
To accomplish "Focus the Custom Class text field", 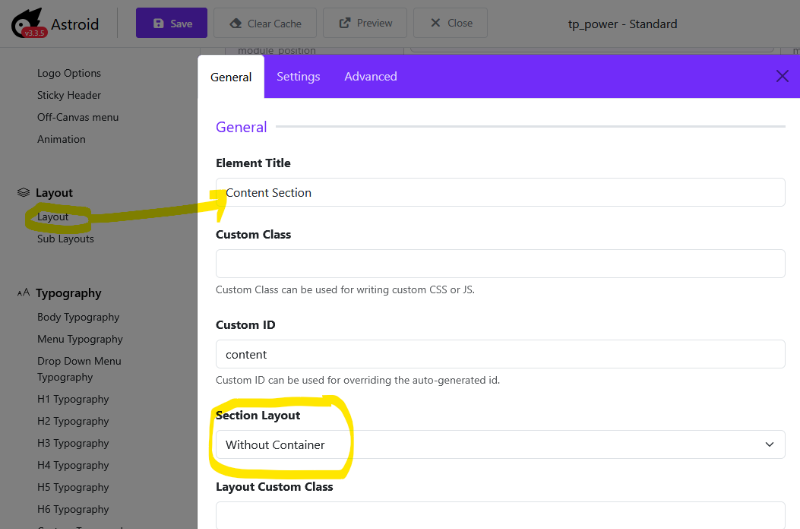I will (500, 264).
